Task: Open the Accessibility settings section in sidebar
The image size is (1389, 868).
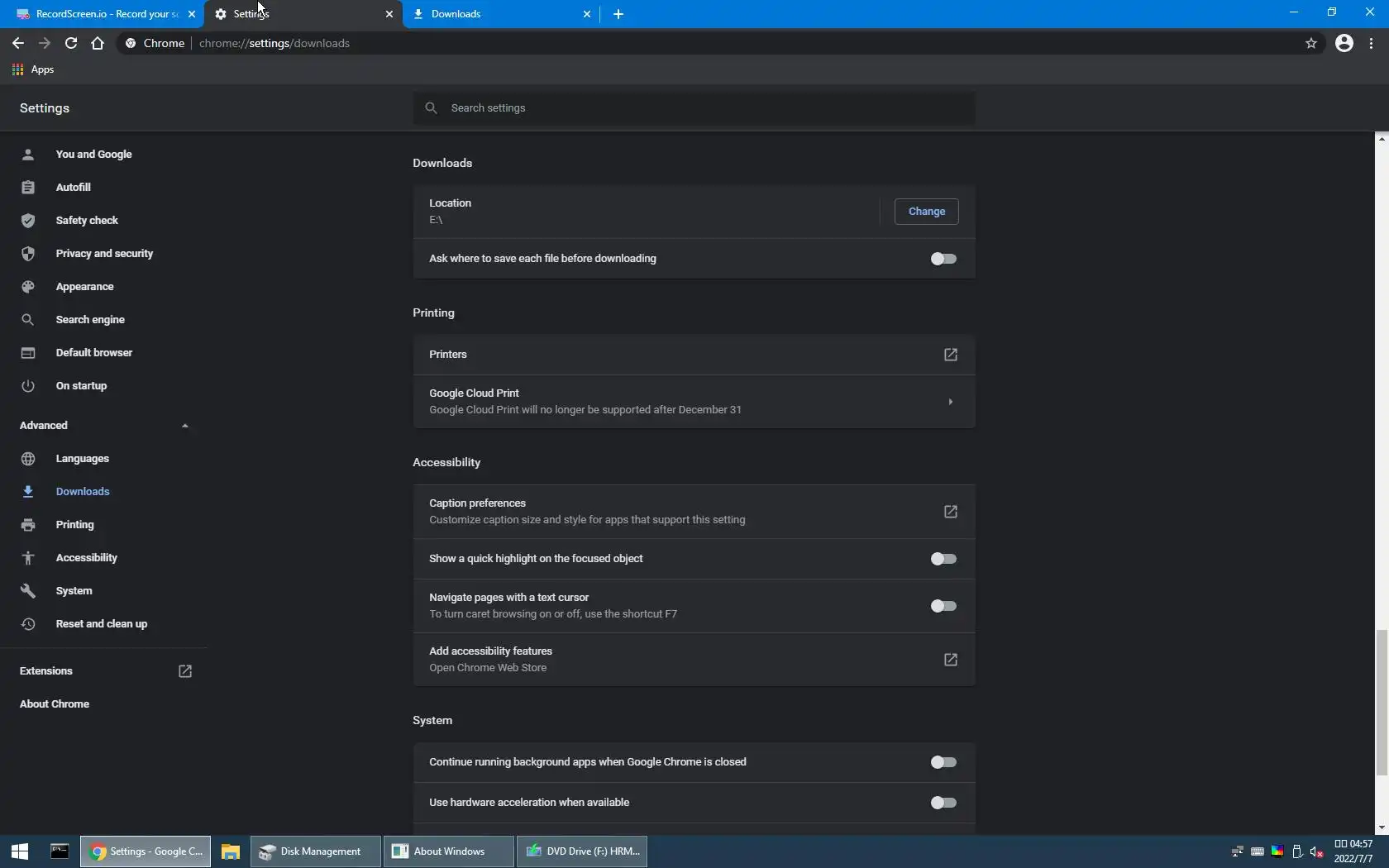Action: pyautogui.click(x=87, y=558)
